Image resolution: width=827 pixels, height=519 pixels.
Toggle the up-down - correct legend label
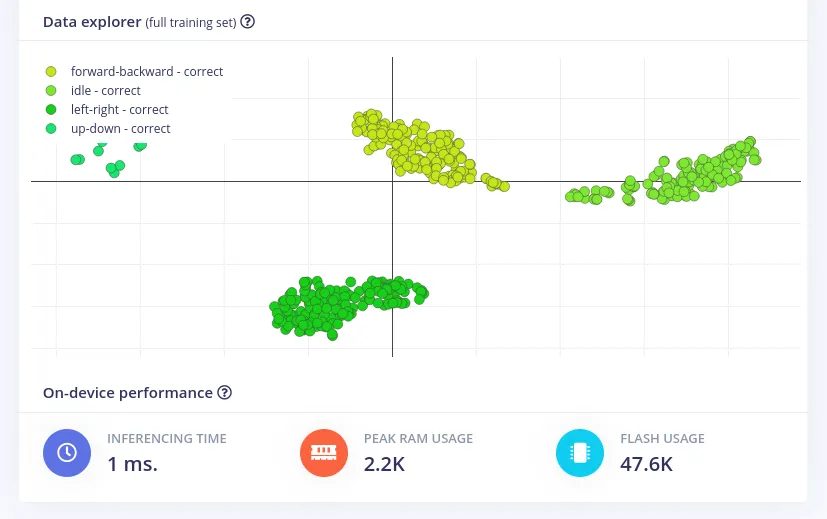[x=121, y=129]
